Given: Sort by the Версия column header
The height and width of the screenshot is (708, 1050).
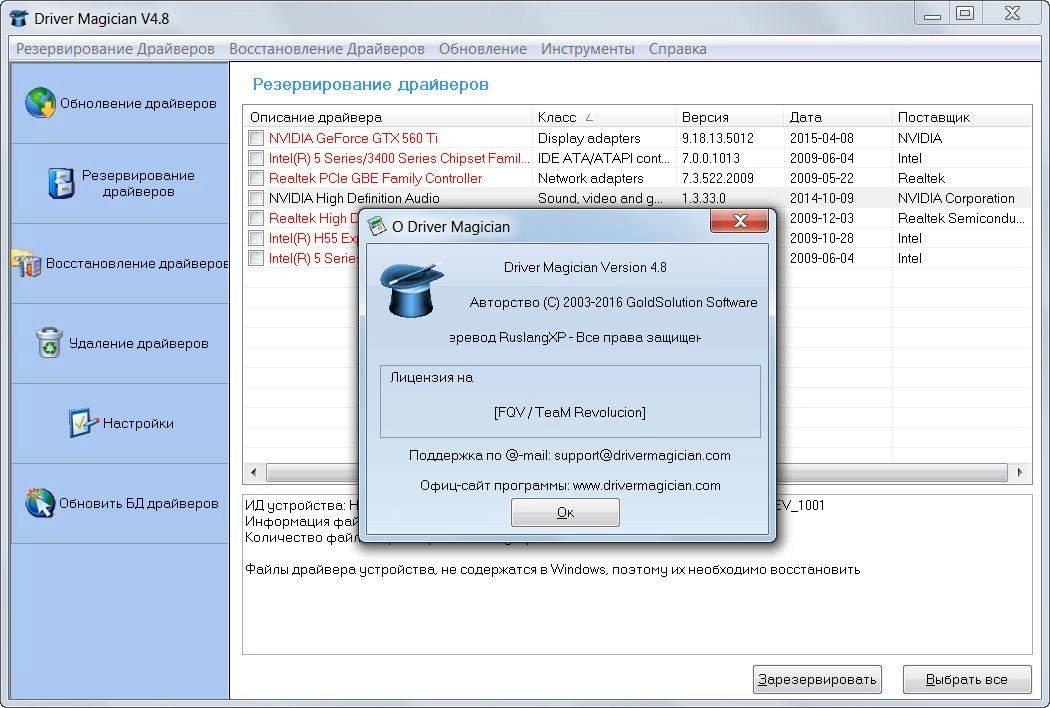Looking at the screenshot, I should pyautogui.click(x=730, y=117).
